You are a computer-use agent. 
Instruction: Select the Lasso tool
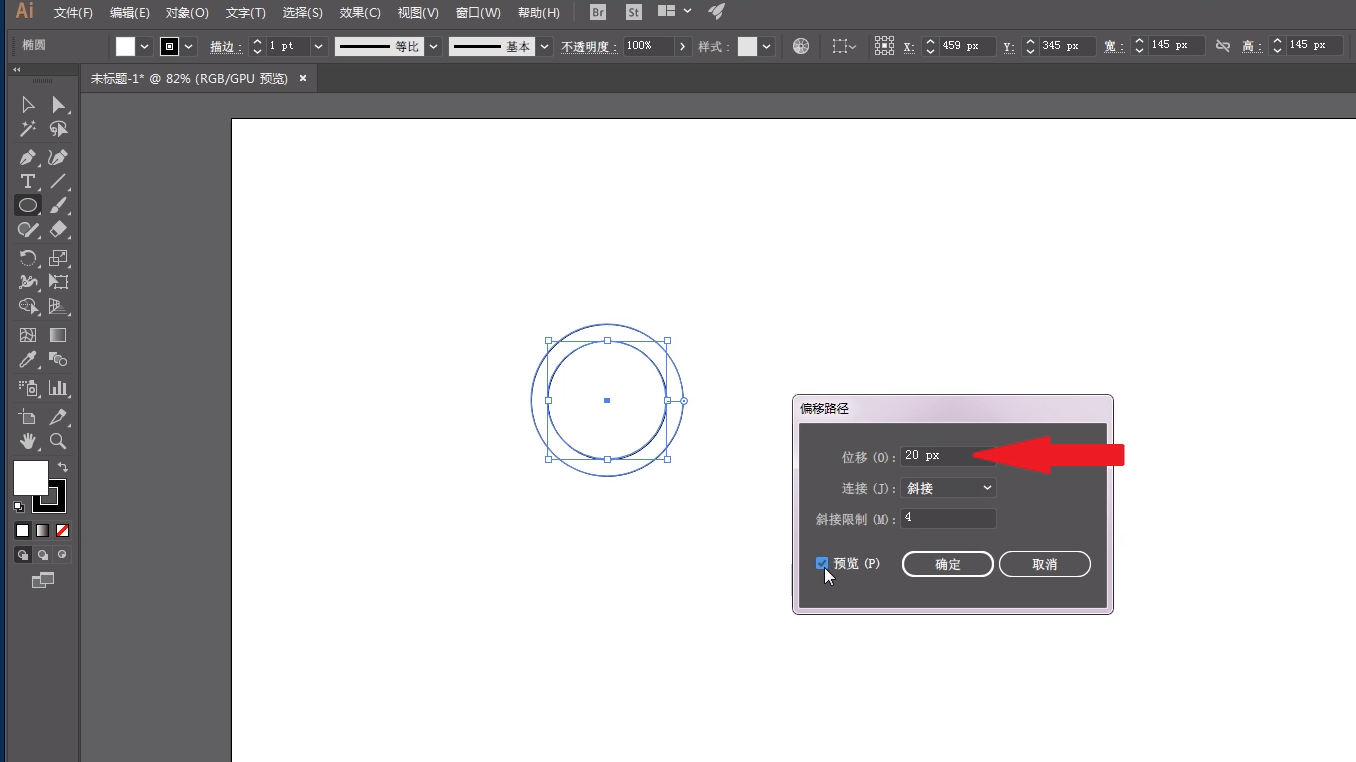point(58,129)
